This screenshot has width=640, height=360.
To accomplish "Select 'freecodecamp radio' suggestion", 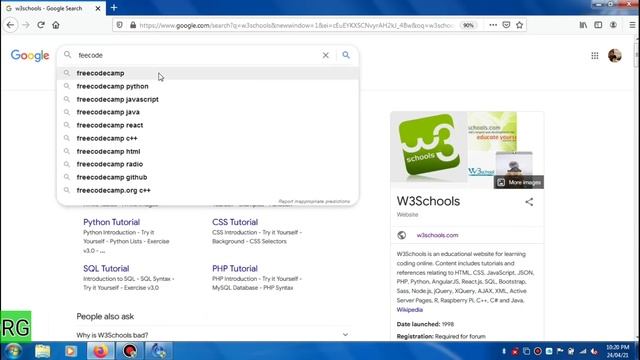I will point(208,164).
